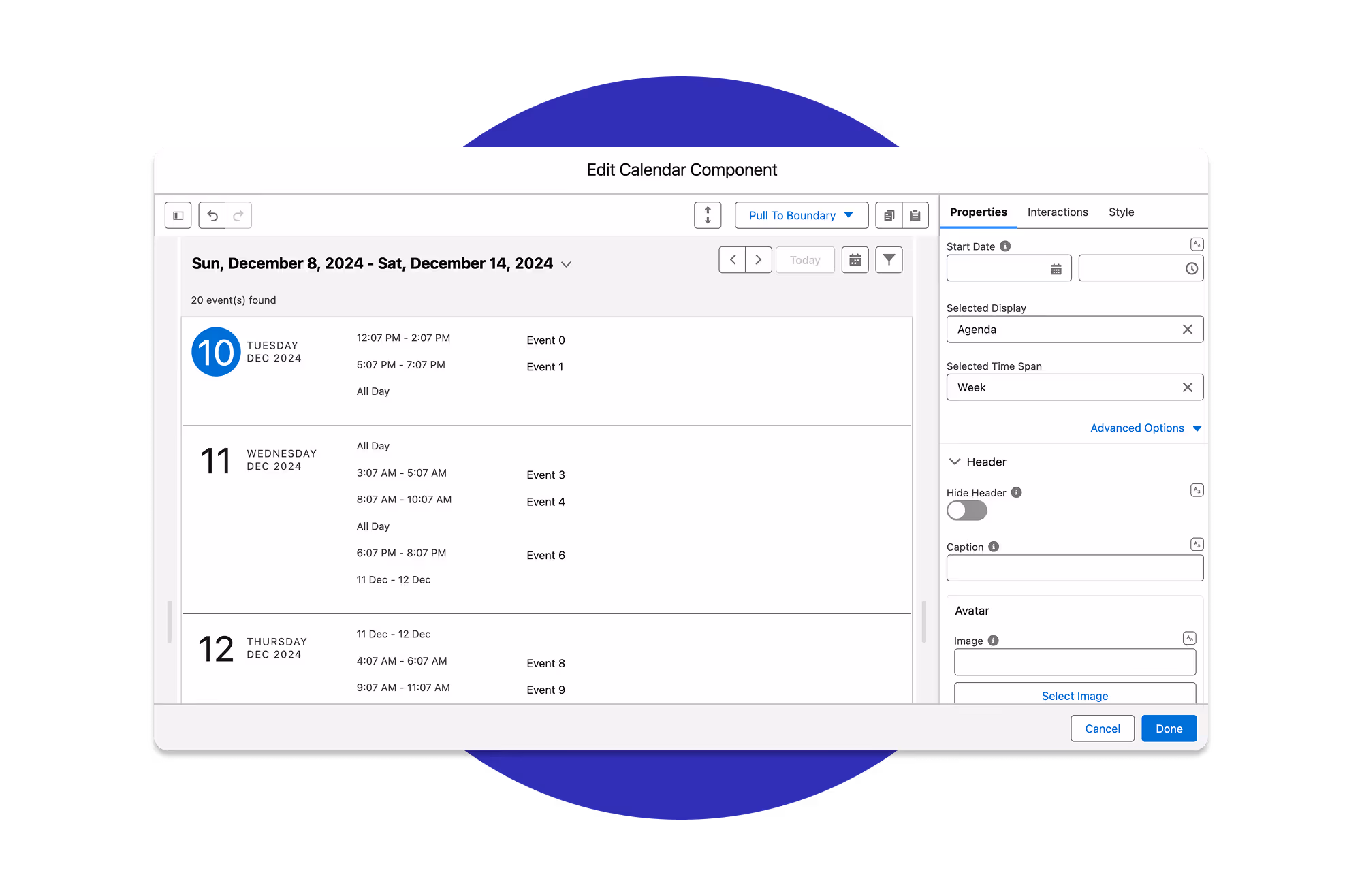Expand the date range header chevron
Screen dimensions: 1362x896
566,265
